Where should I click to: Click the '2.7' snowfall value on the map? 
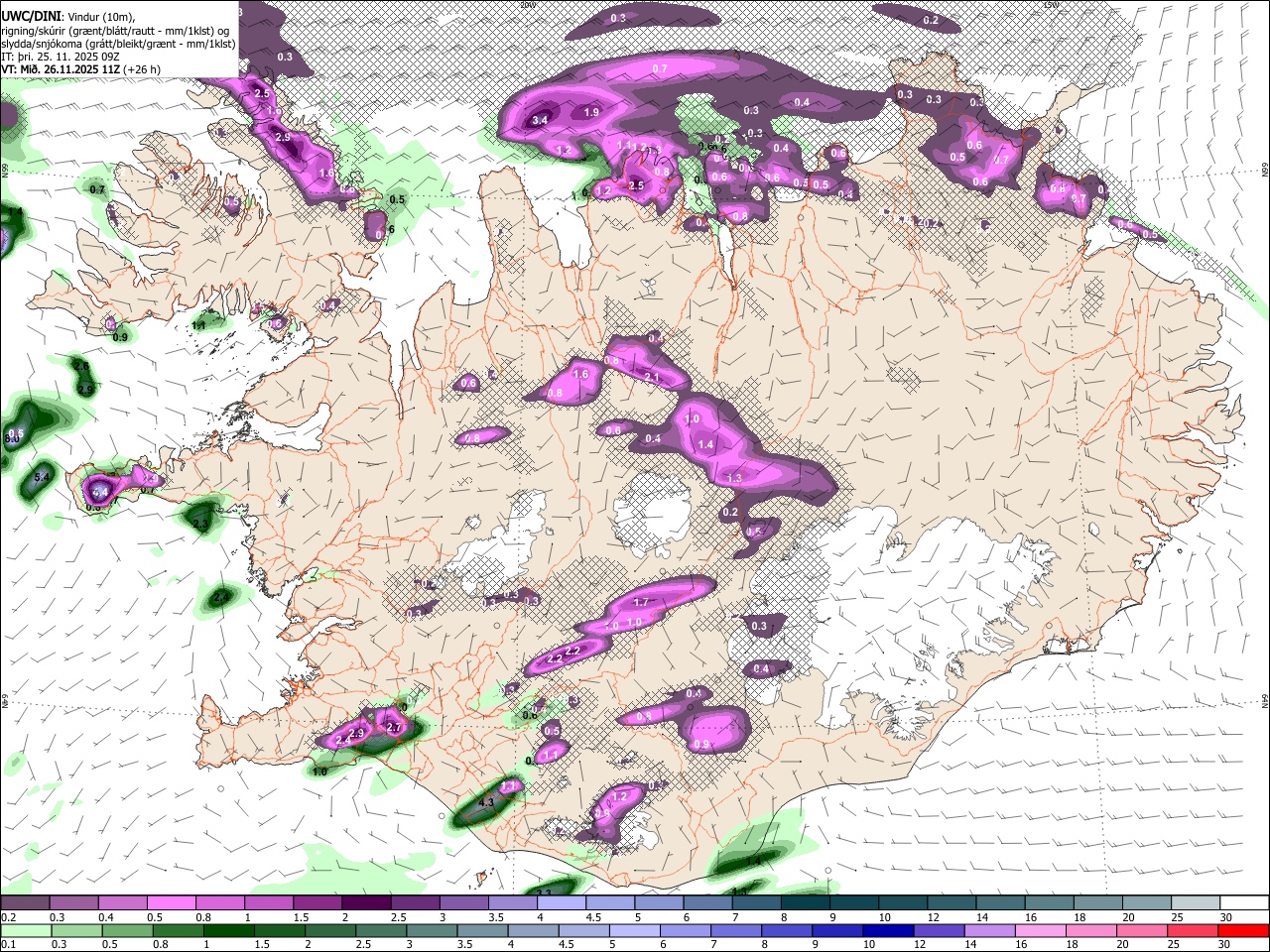click(394, 728)
